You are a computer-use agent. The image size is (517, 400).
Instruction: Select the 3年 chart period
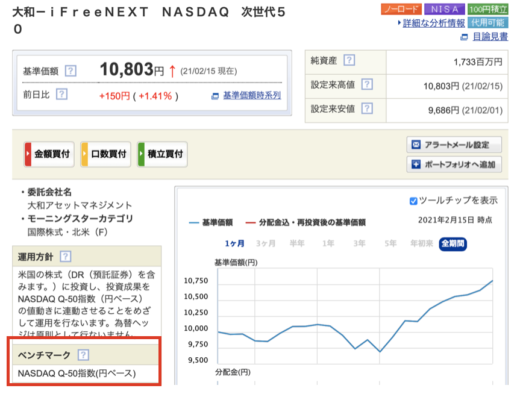pos(359,244)
